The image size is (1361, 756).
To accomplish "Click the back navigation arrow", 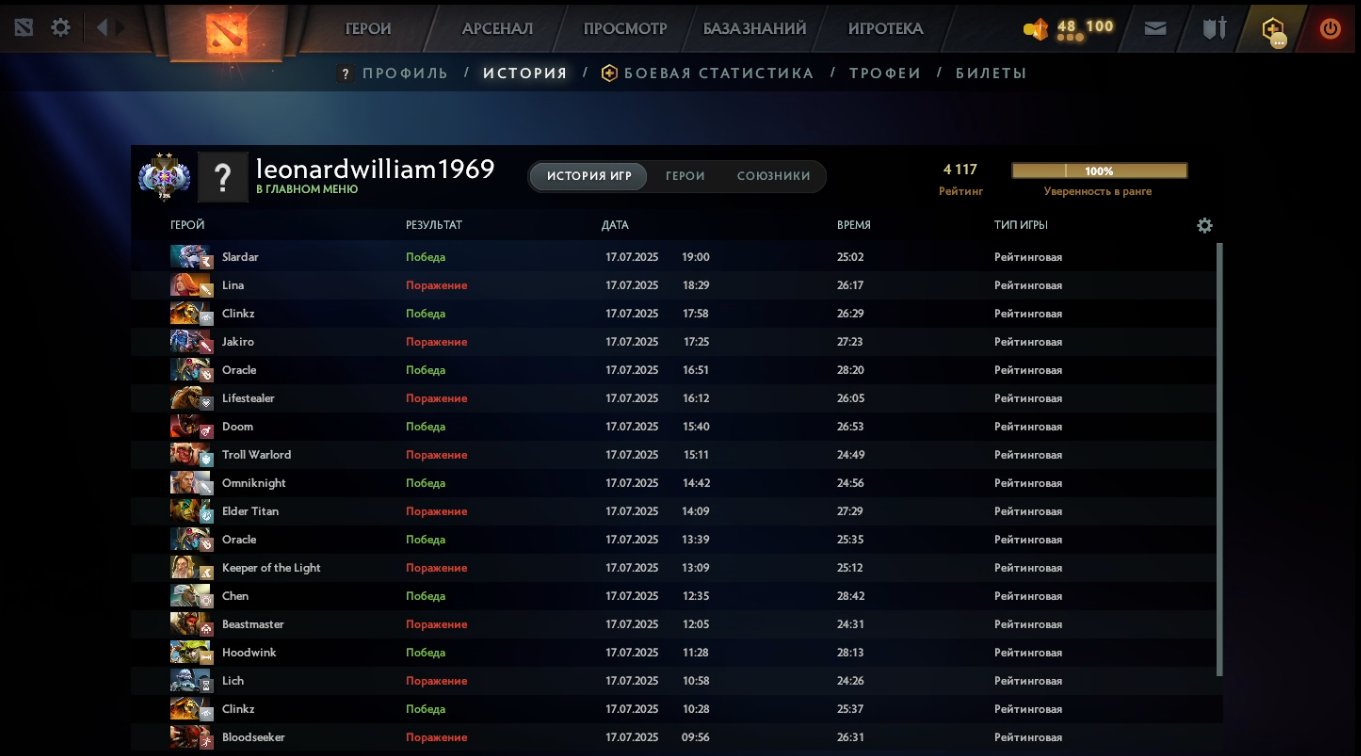I will [x=102, y=28].
